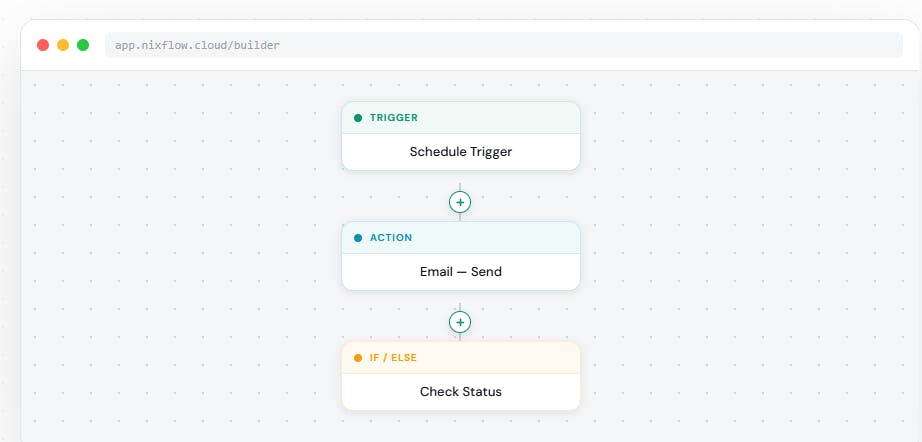Click the green maximize window dot
Screen dimensions: 922x442
point(83,45)
